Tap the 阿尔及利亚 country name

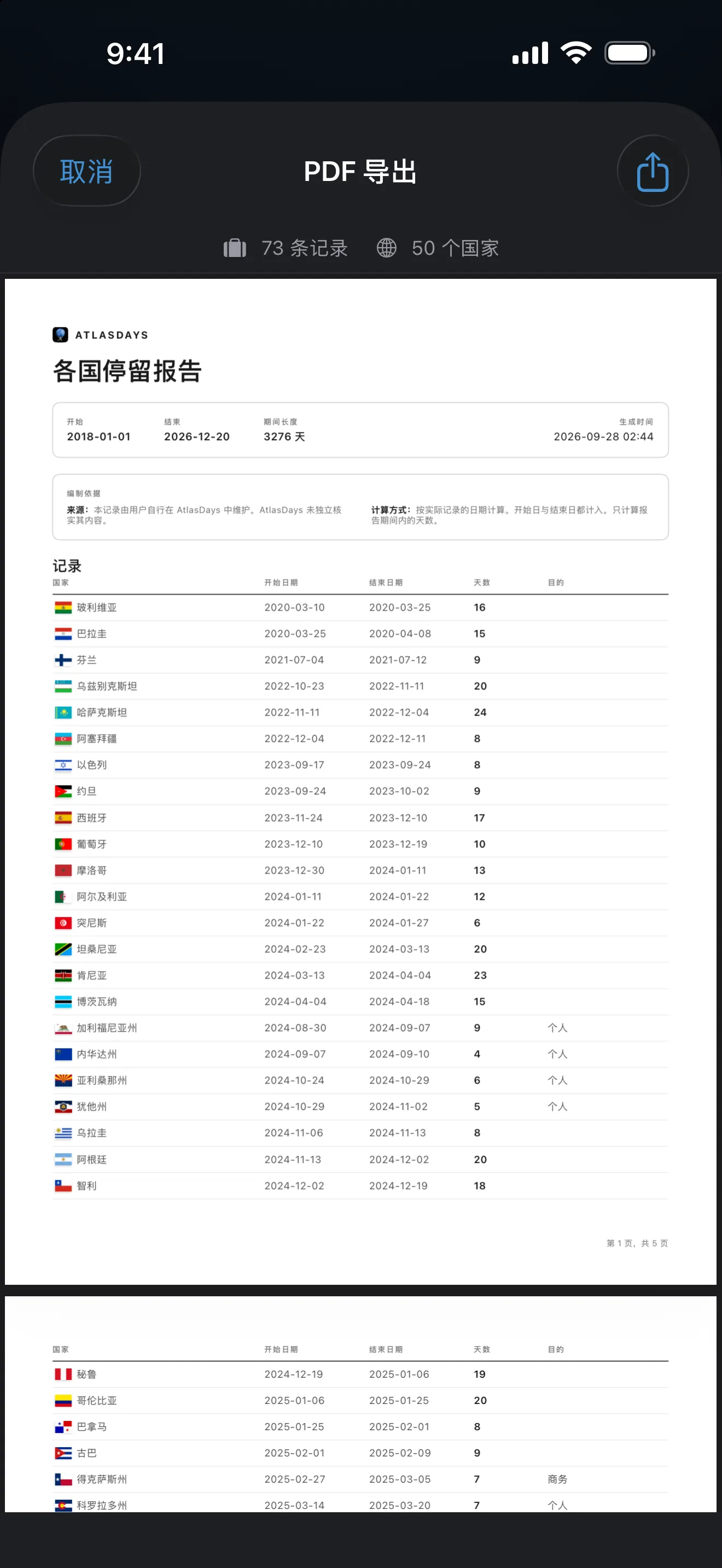[102, 897]
